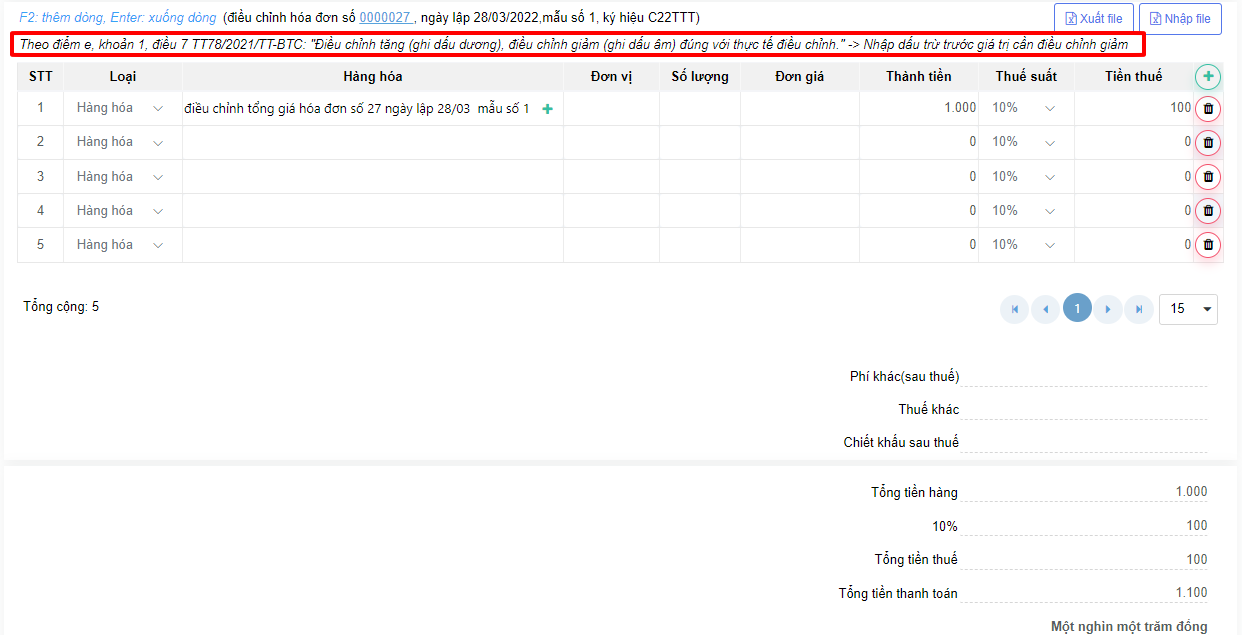The width and height of the screenshot is (1242, 635).
Task: Delete row 1 with trash icon
Action: click(1208, 109)
